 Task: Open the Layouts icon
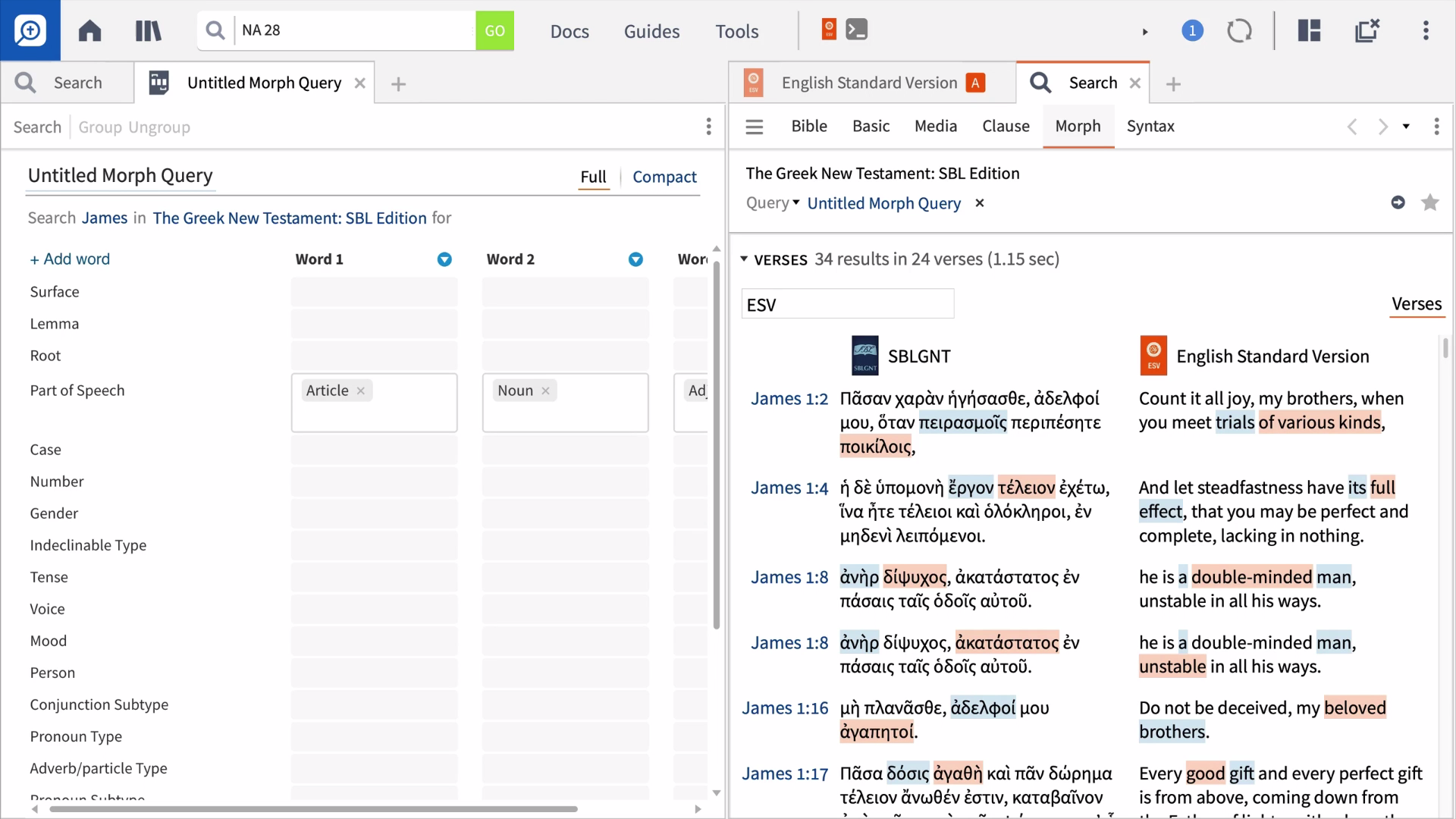point(1309,31)
